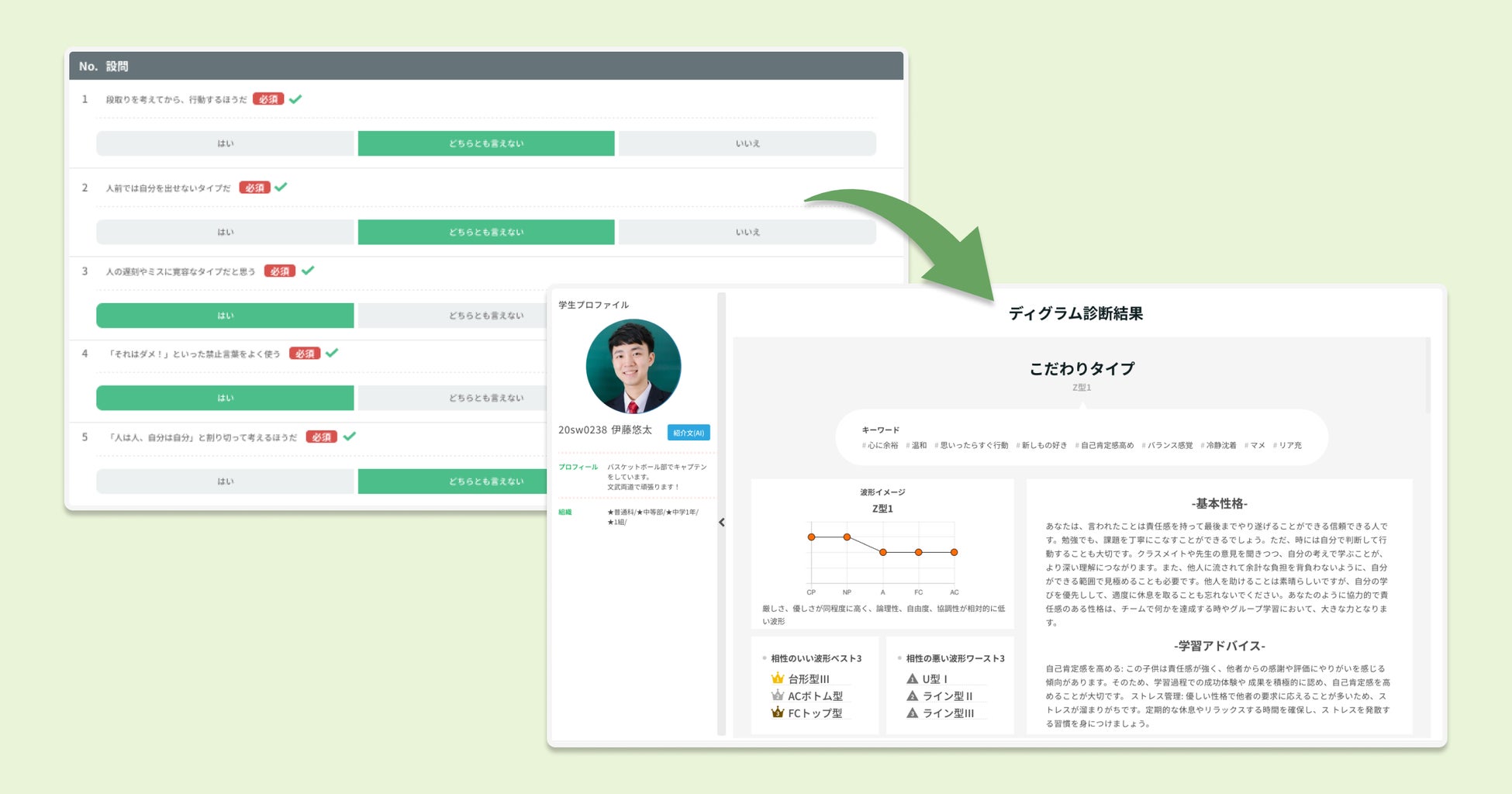The image size is (1512, 794).
Task: Click the U型 I waveform name
Action: coord(935,679)
